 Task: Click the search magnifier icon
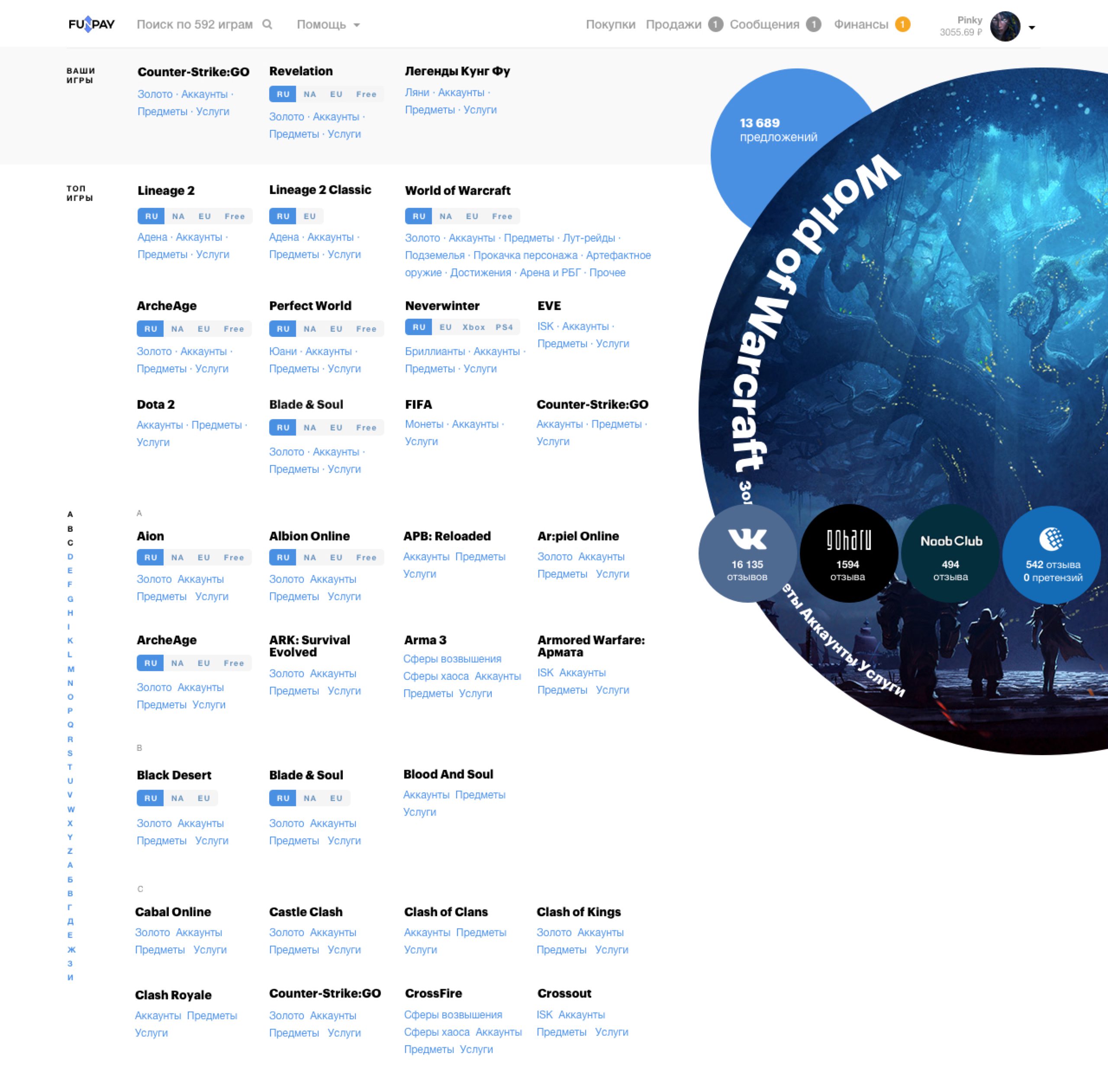(267, 24)
